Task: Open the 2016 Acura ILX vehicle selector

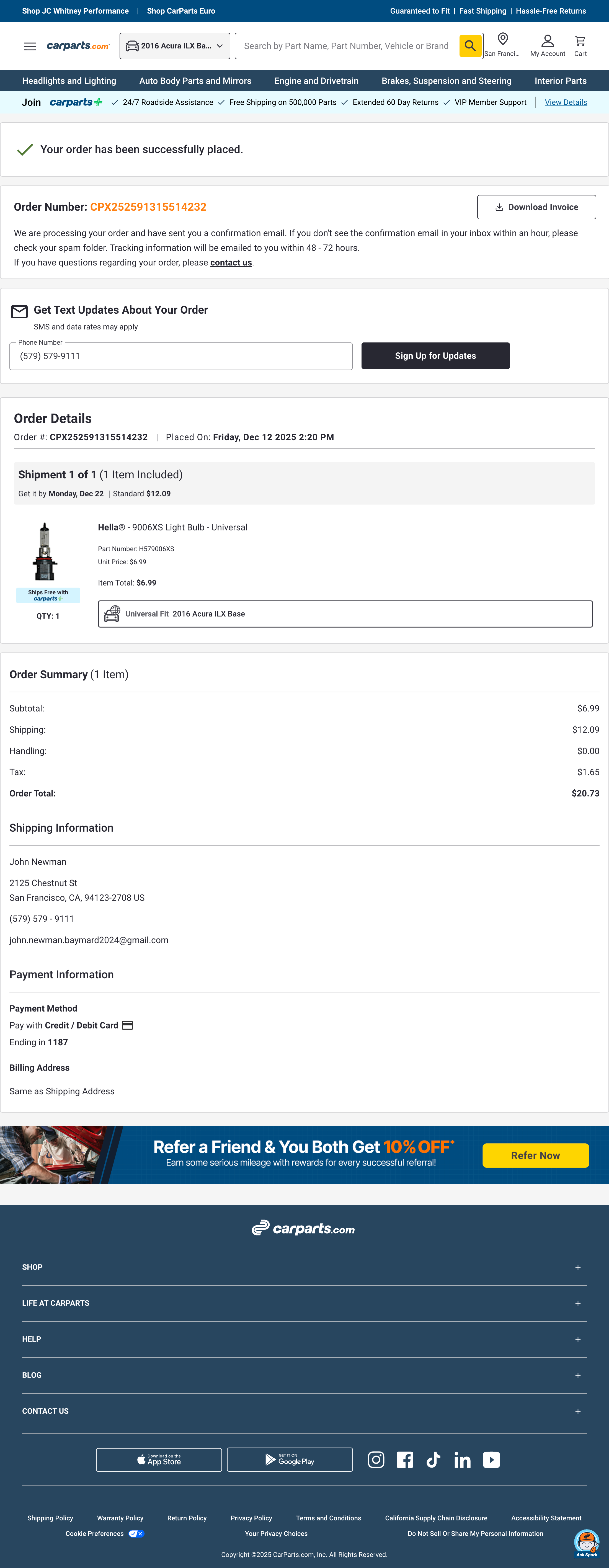Action: pos(175,45)
